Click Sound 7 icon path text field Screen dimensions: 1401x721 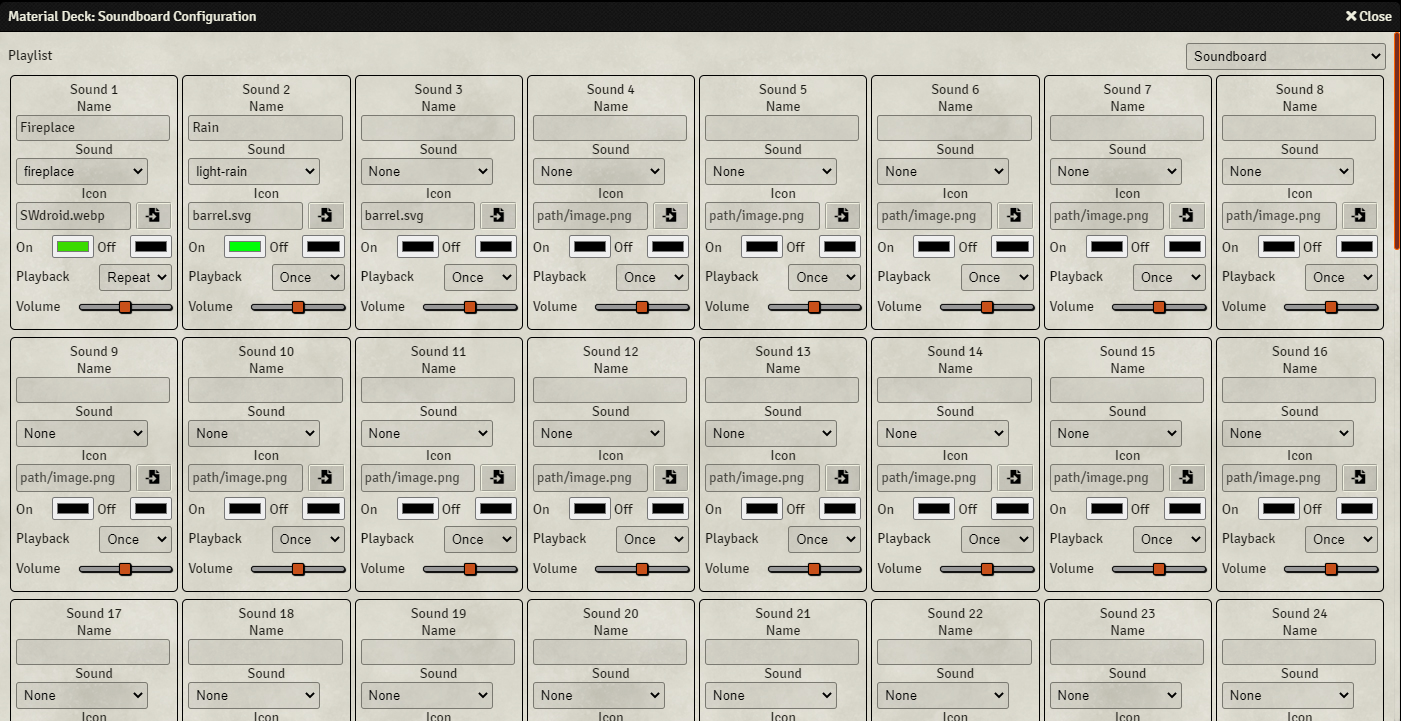click(x=1106, y=216)
